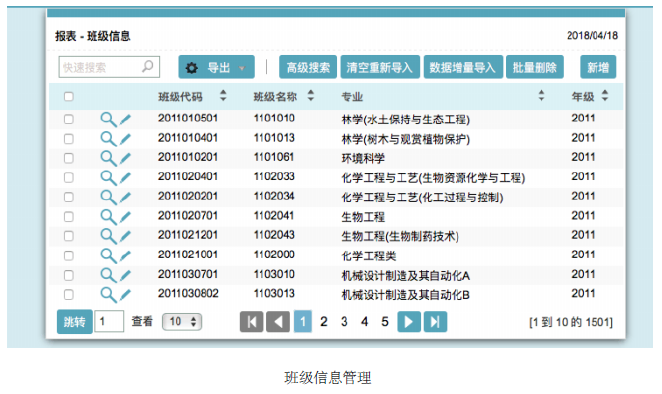The width and height of the screenshot is (662, 394).
Task: Click the 新增 button
Action: coord(598,67)
